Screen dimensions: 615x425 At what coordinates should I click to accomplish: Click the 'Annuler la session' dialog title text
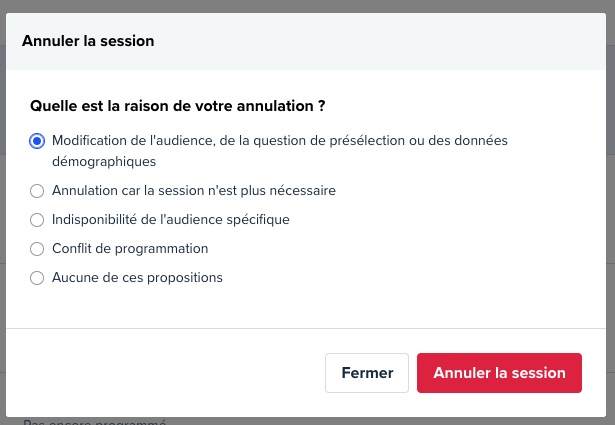(x=88, y=41)
